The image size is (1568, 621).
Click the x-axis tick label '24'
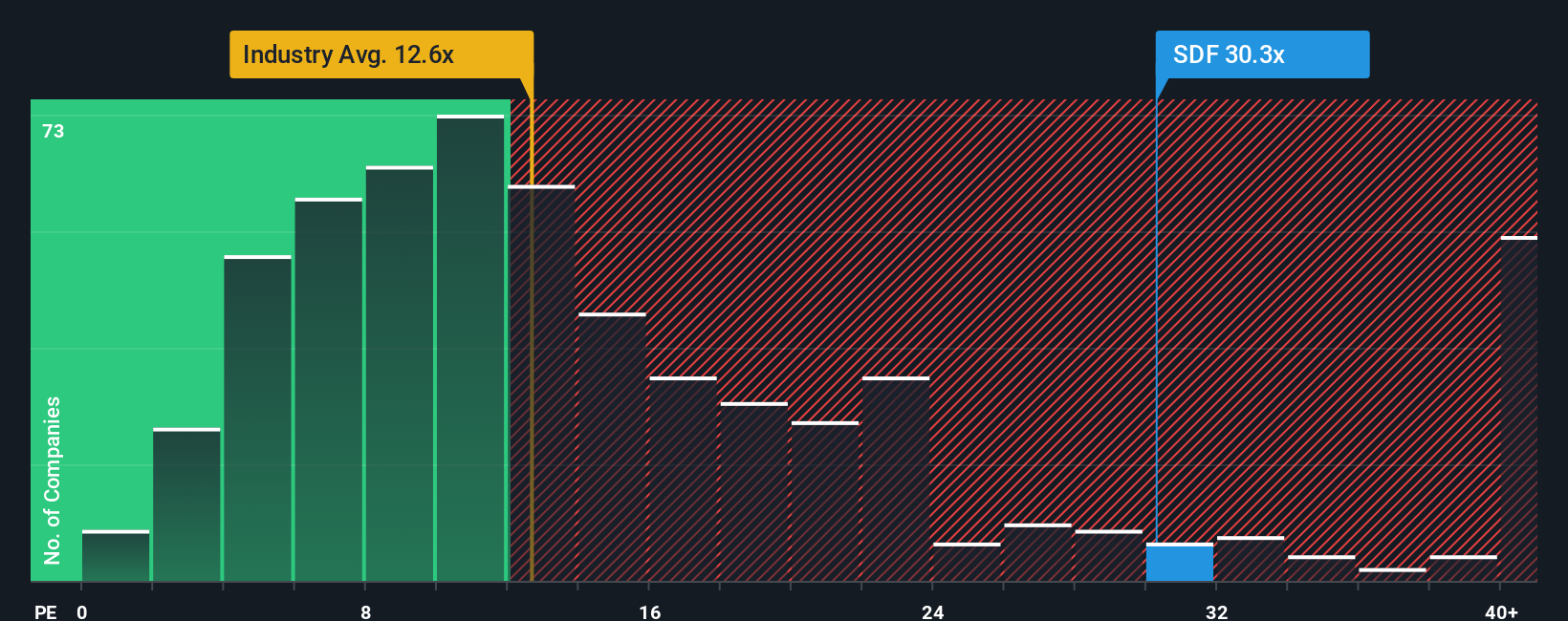[933, 611]
